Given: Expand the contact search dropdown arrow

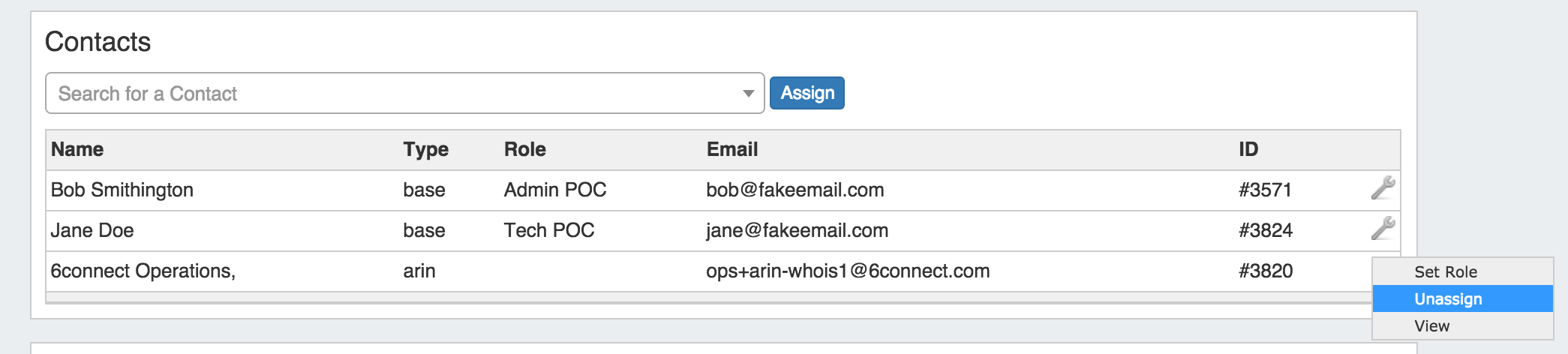Looking at the screenshot, I should coord(748,94).
